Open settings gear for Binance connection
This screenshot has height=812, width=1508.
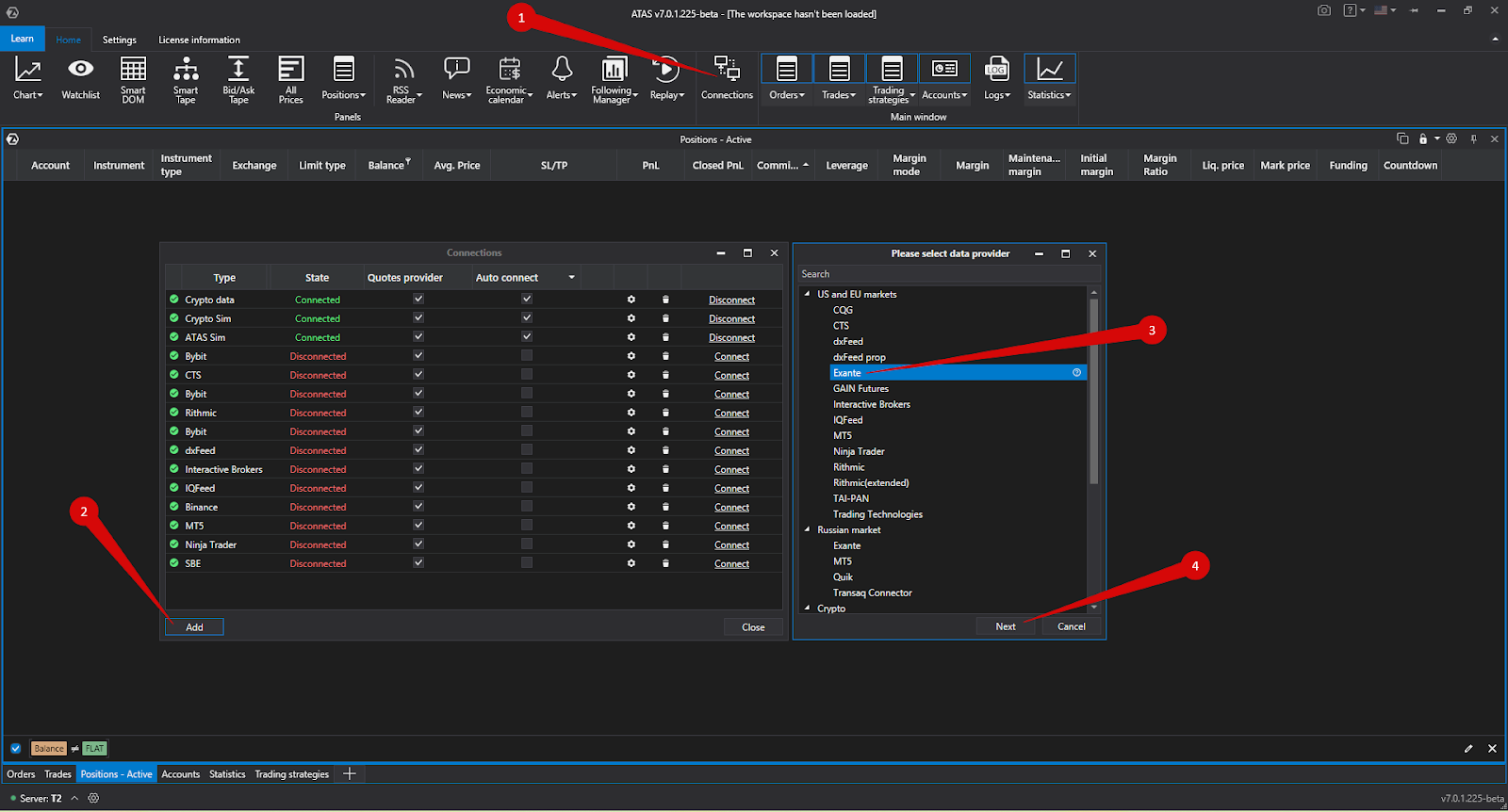631,507
